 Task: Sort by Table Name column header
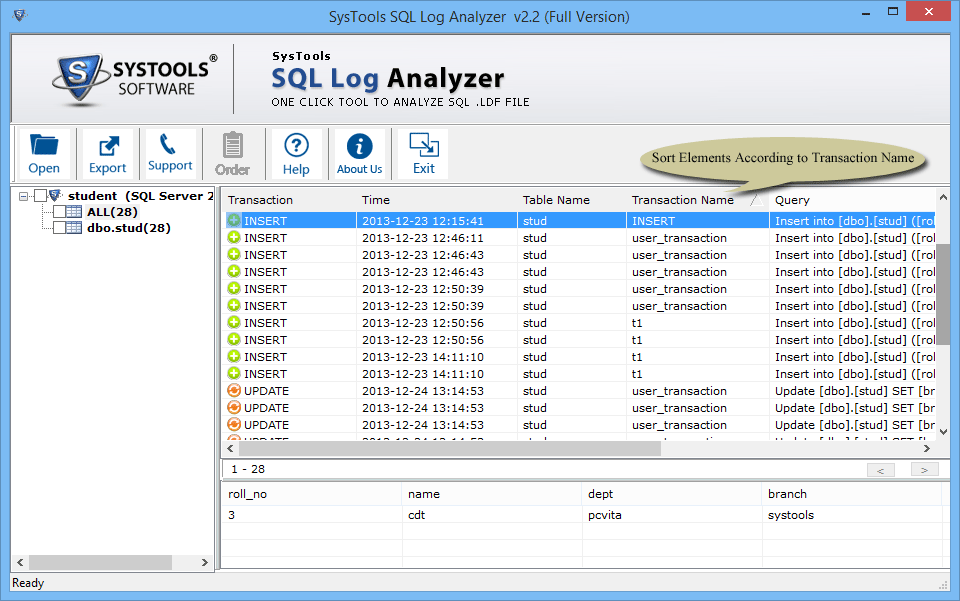572,200
